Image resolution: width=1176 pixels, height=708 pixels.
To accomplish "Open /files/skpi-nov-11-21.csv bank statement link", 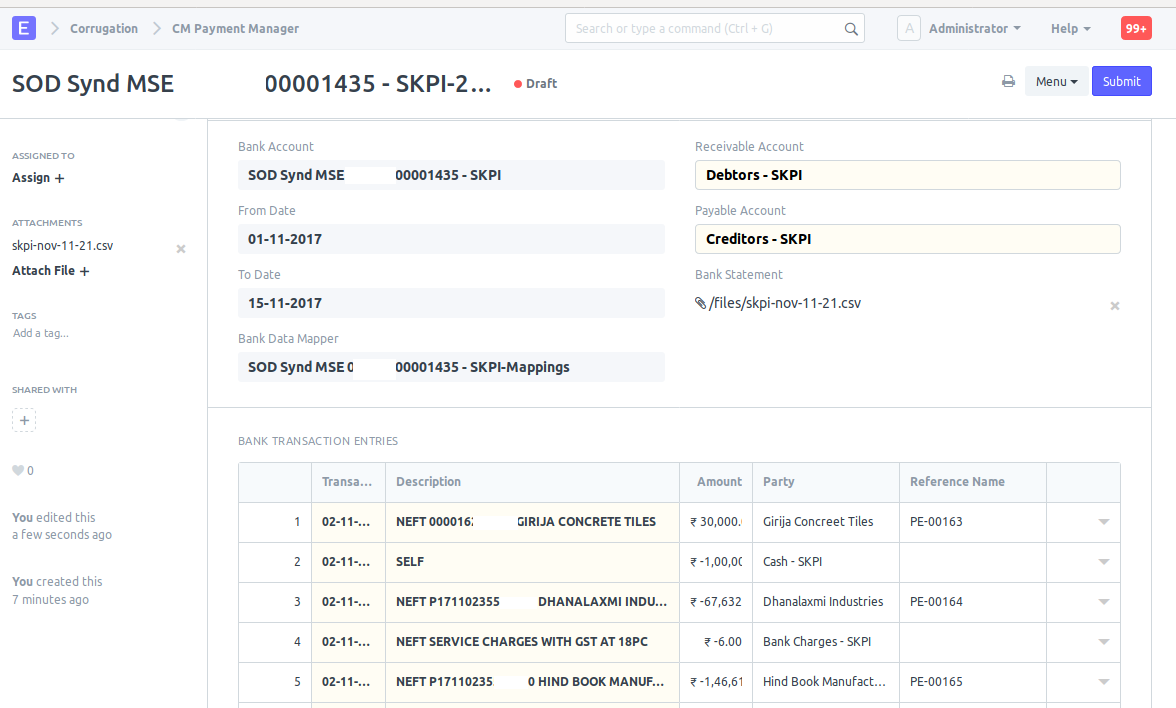I will tap(784, 303).
